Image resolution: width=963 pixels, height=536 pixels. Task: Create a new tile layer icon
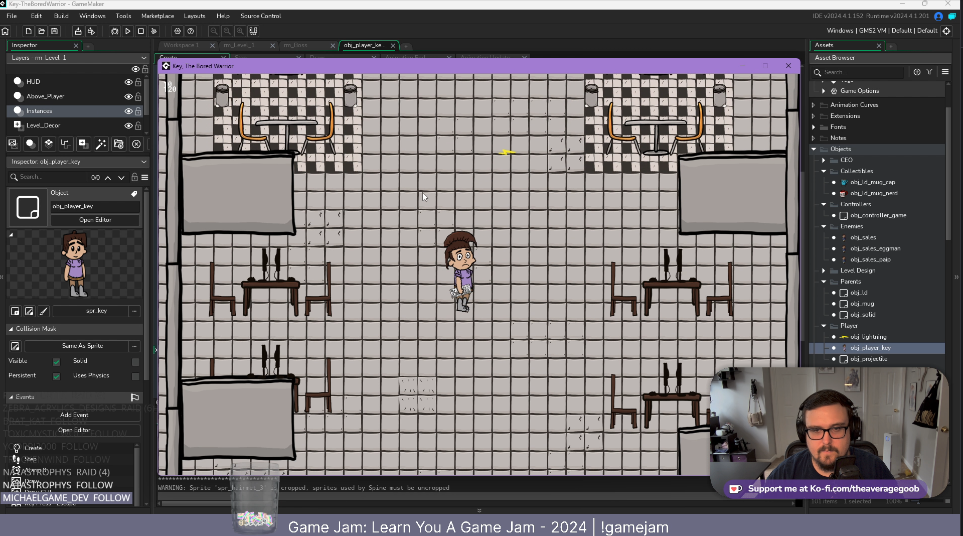[x=48, y=144]
